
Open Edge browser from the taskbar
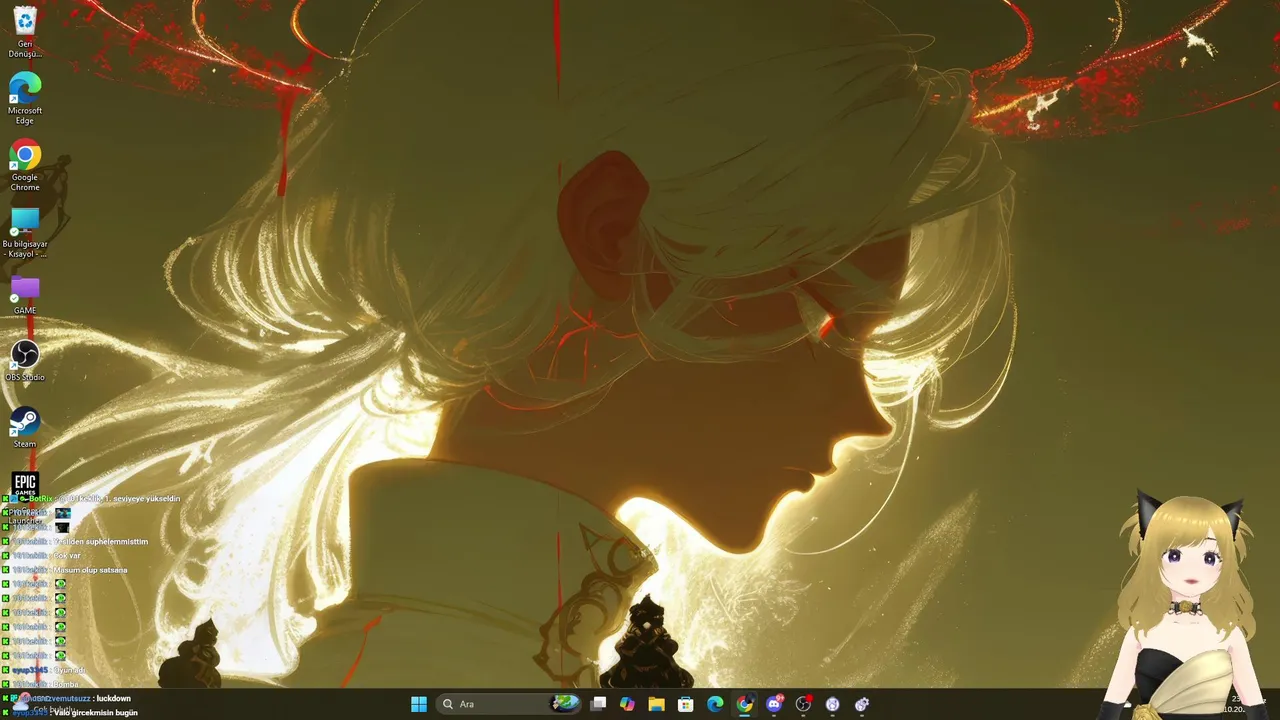(715, 704)
